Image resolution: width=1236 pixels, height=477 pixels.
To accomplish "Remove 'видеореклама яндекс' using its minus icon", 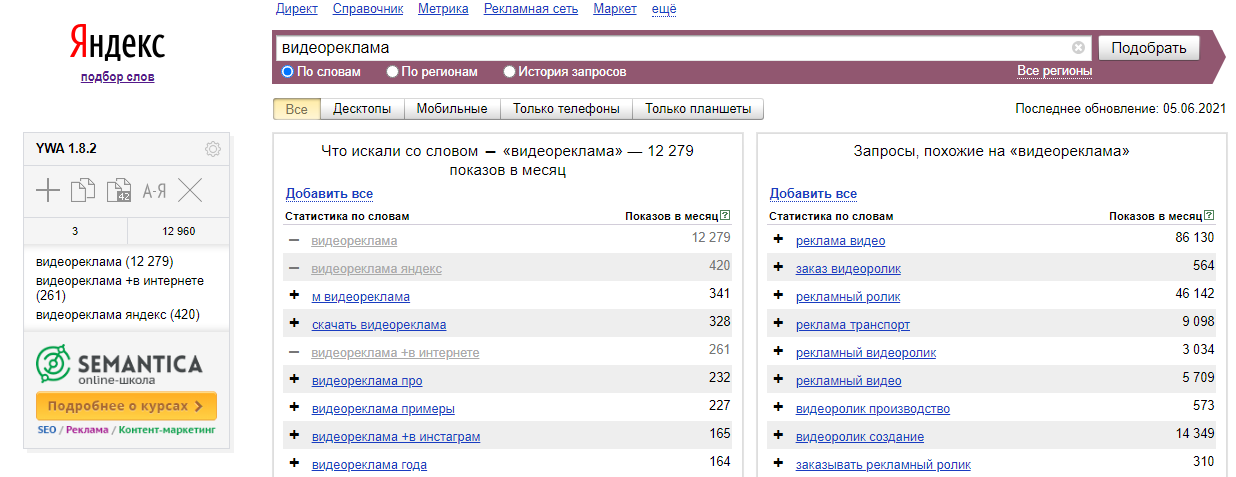I will [294, 267].
